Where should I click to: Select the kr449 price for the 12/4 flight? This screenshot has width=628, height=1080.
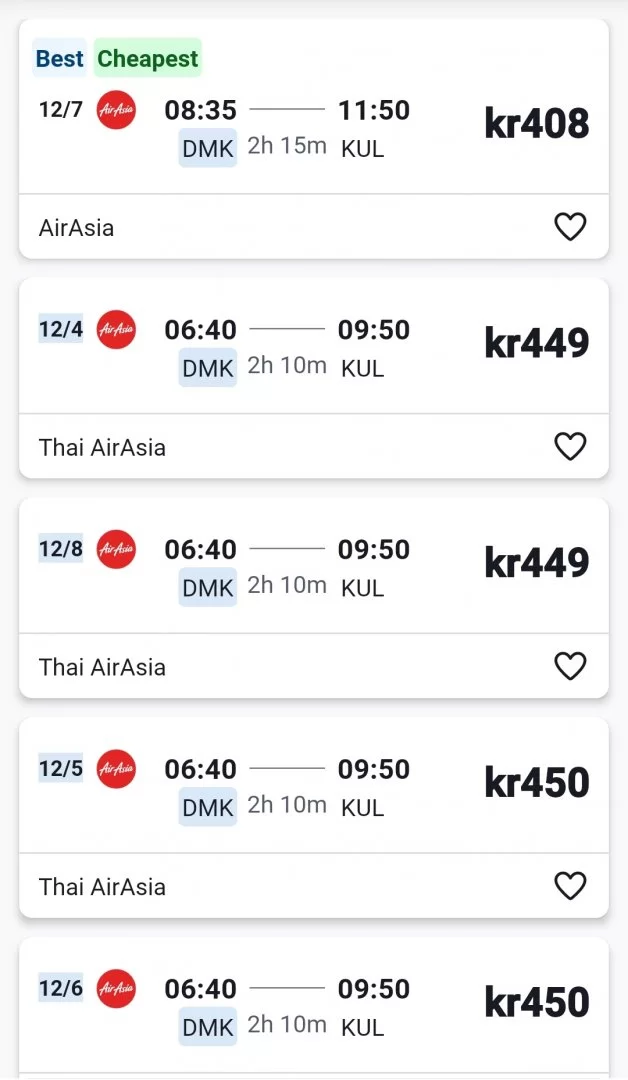[x=537, y=344]
